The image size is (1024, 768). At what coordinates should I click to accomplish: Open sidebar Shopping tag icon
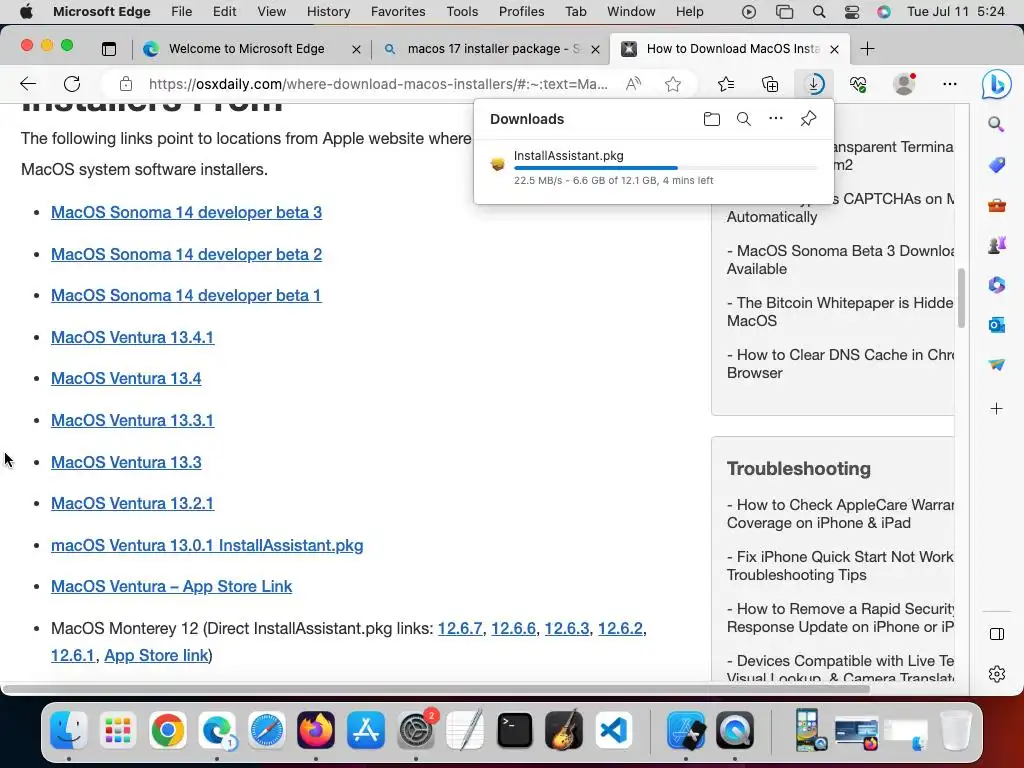(997, 165)
